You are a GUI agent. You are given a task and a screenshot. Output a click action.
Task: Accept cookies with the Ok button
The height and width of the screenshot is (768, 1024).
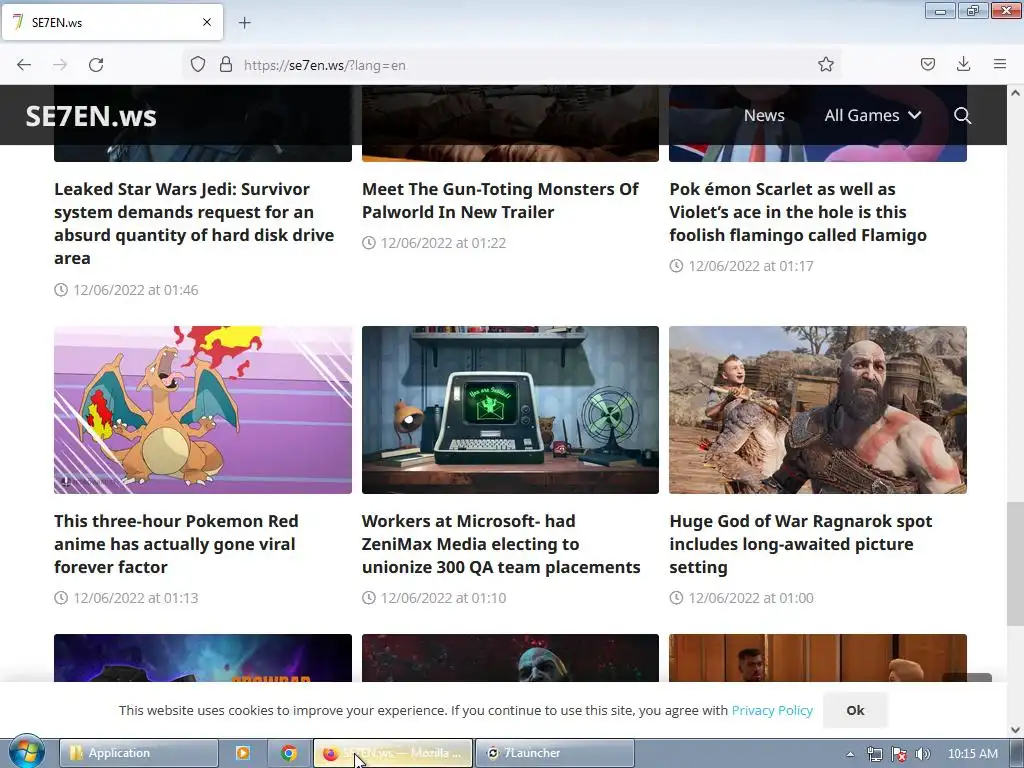tap(855, 710)
